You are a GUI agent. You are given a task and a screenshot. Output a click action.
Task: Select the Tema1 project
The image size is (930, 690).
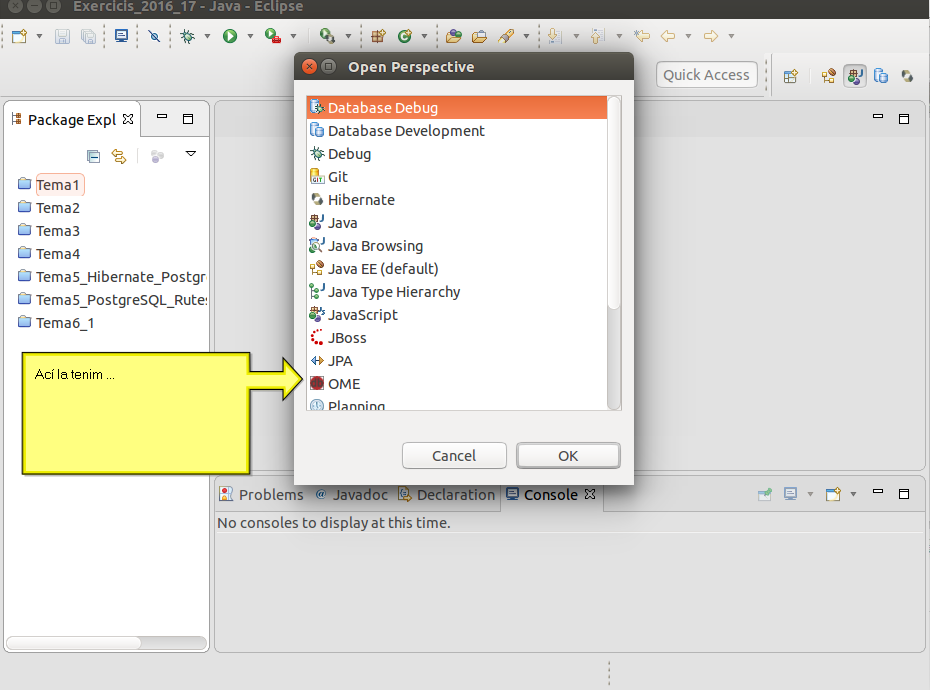(x=58, y=185)
